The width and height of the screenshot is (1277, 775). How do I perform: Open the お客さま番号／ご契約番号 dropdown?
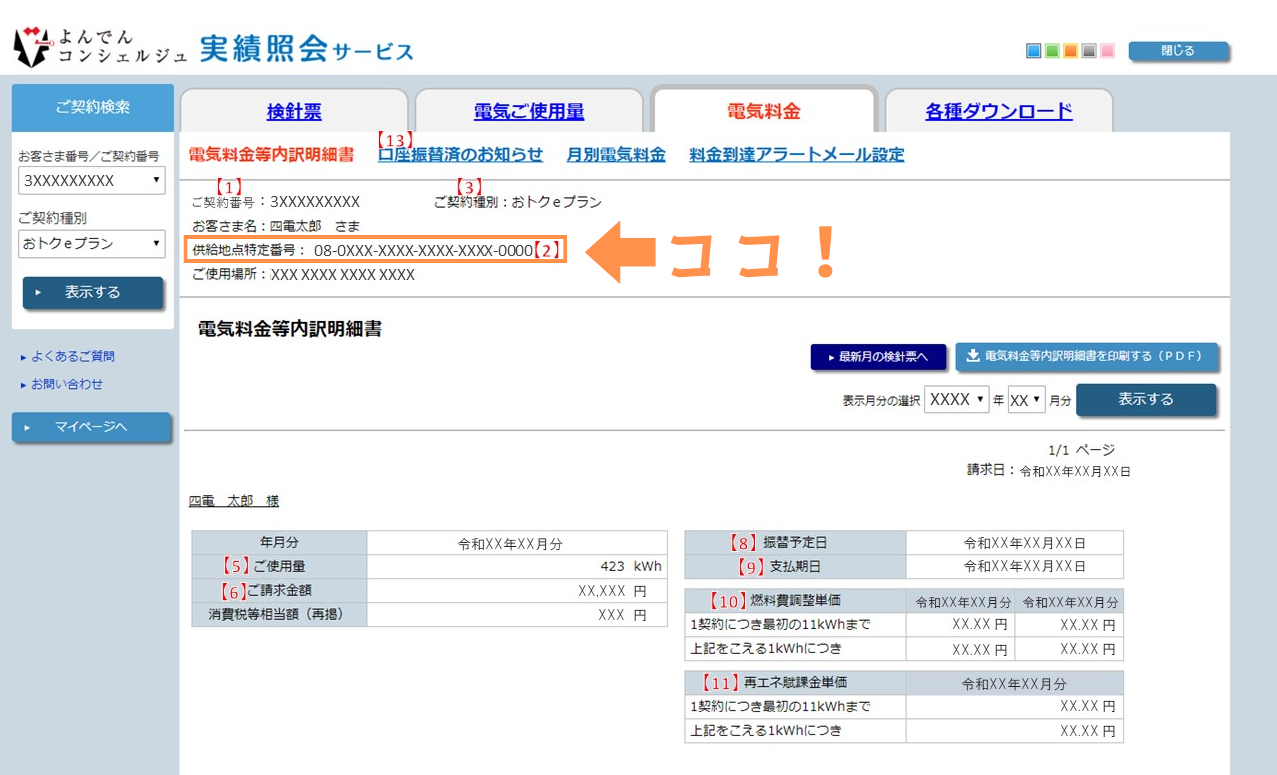92,181
